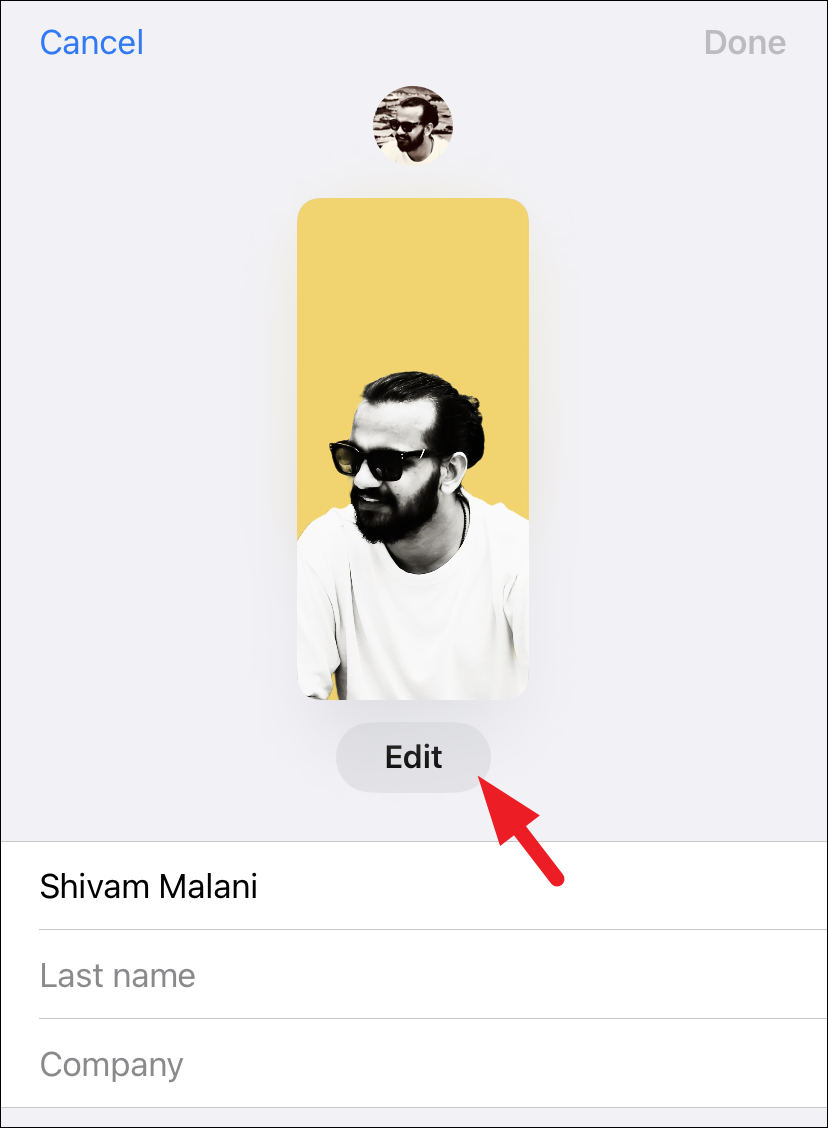This screenshot has width=828, height=1128.
Task: Tap the Cancel link at top
Action: point(91,42)
